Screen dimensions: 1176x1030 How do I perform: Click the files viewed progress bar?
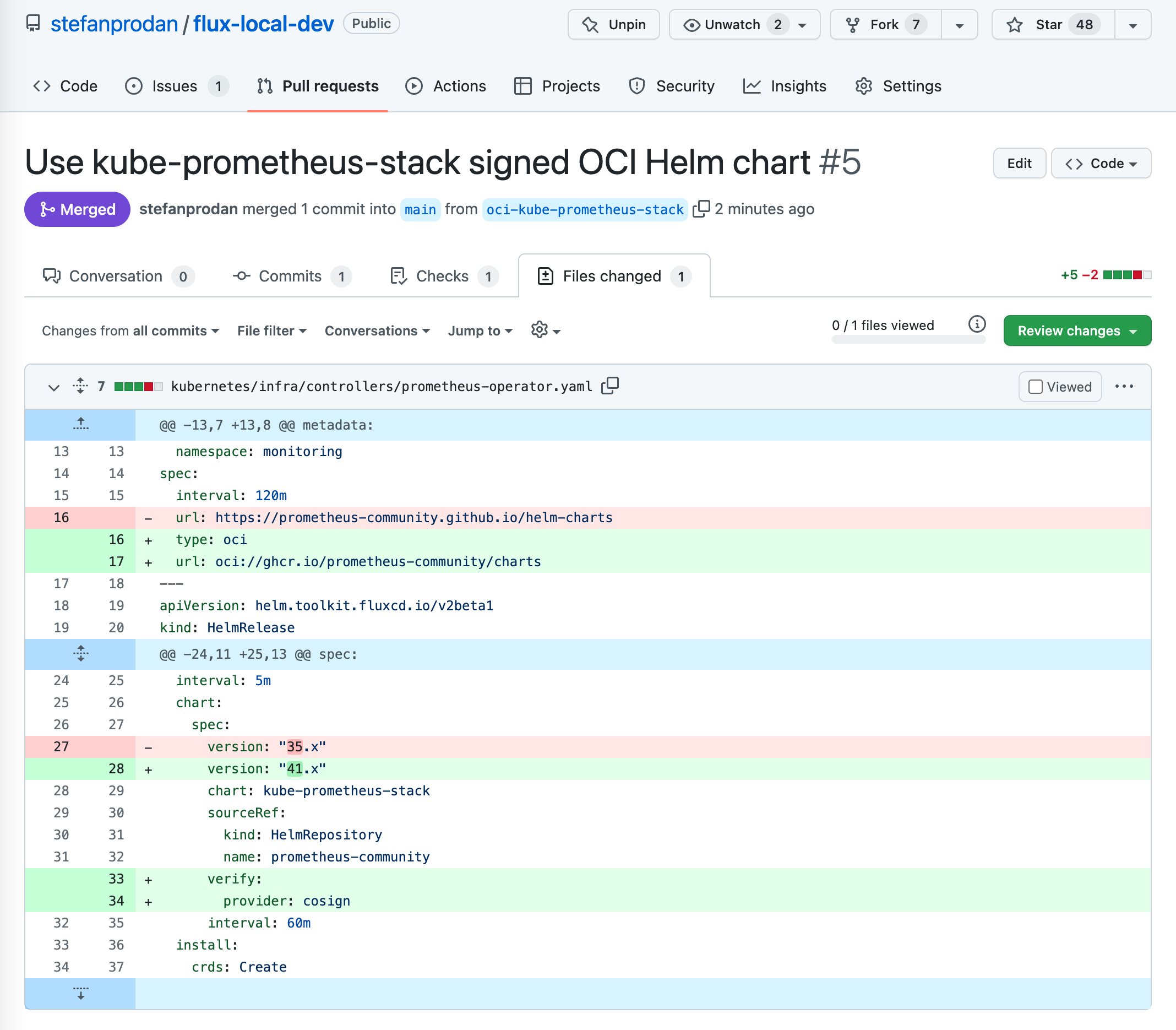click(x=908, y=340)
